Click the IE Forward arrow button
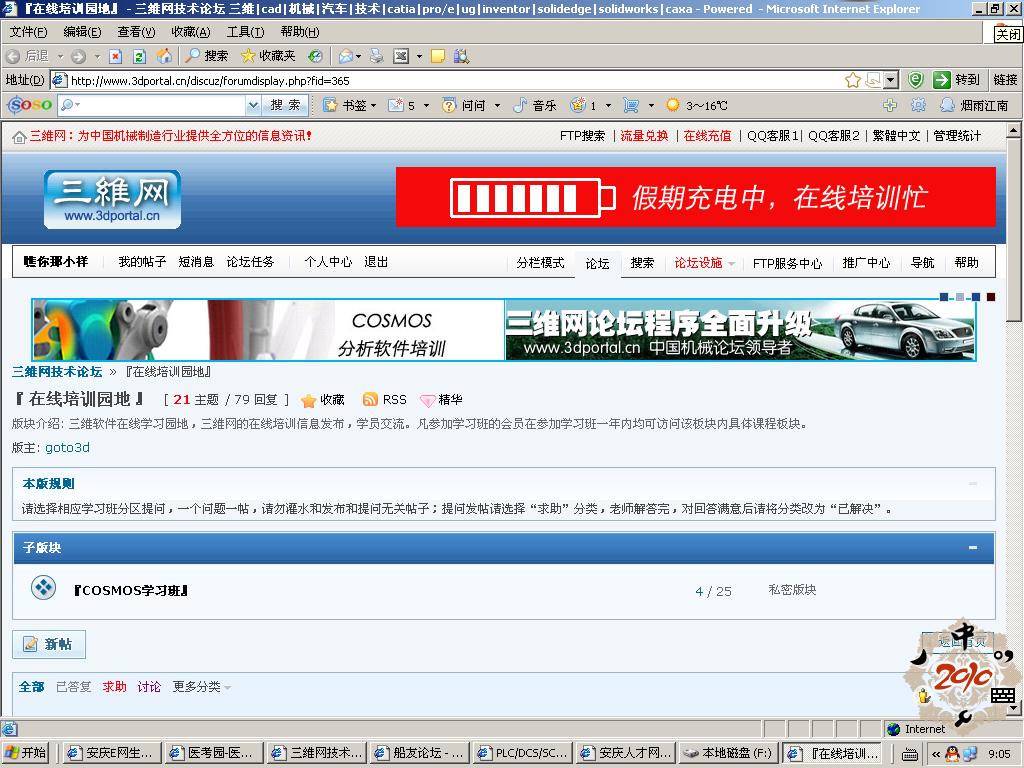Viewport: 1024px width, 768px height. click(78, 56)
